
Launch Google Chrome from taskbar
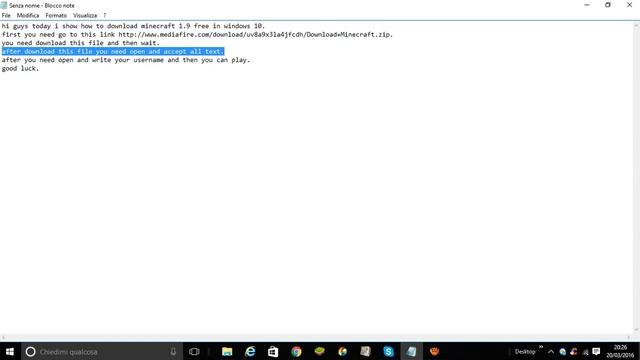point(296,351)
